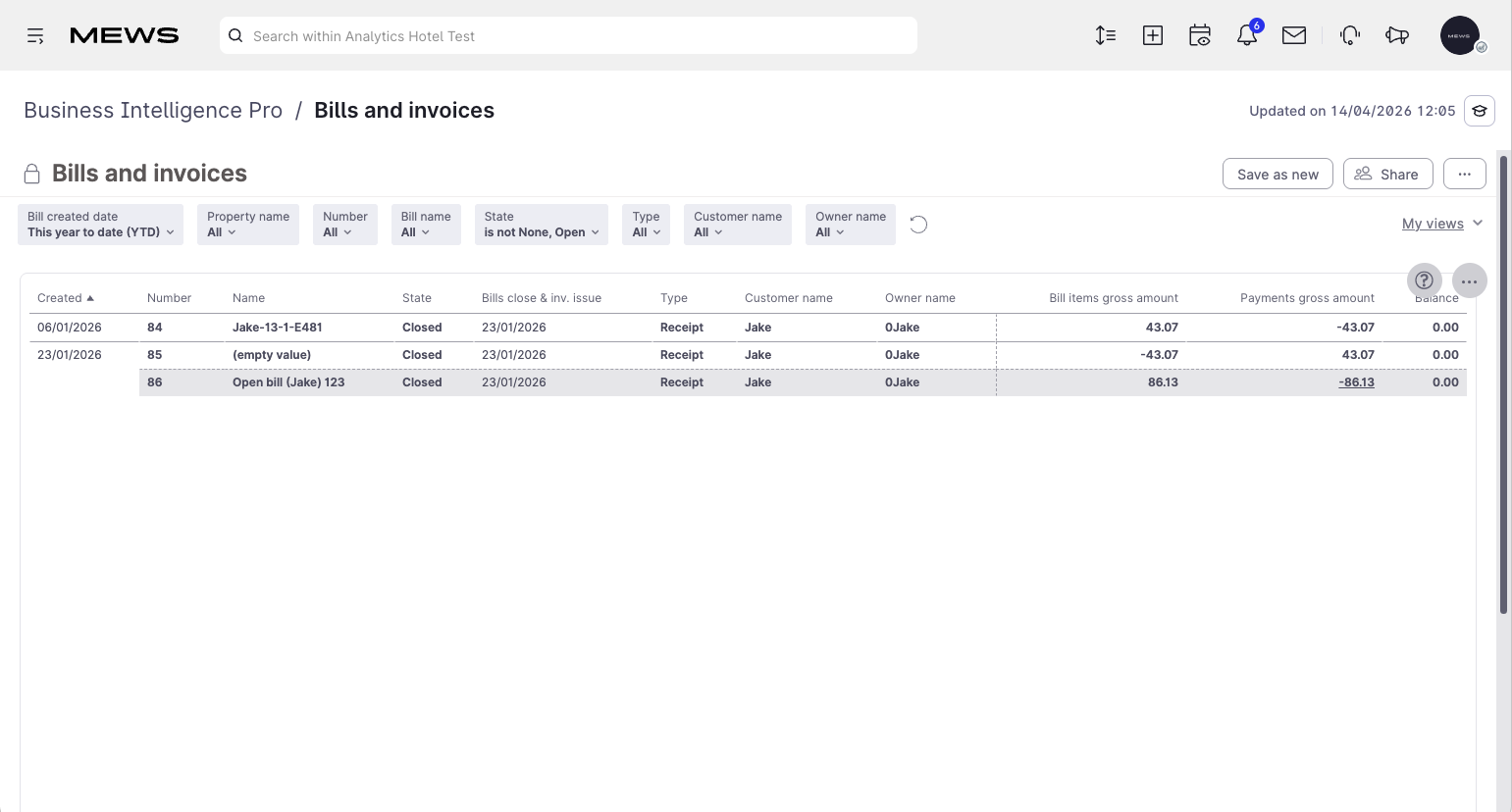Click Bills close & inv. issue header
The width and height of the screenshot is (1512, 812).
(x=542, y=298)
